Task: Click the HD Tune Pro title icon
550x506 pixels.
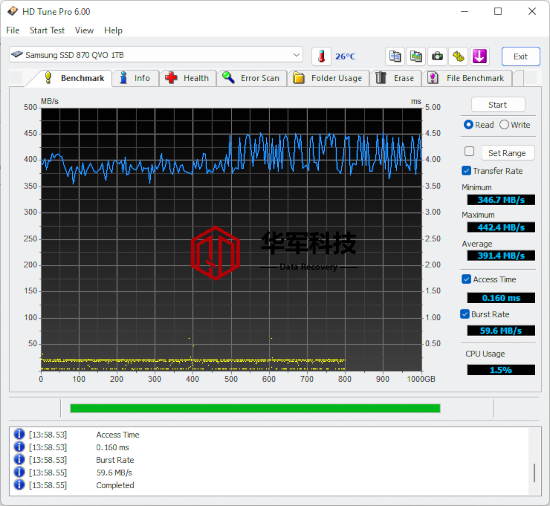Action: coord(13,11)
